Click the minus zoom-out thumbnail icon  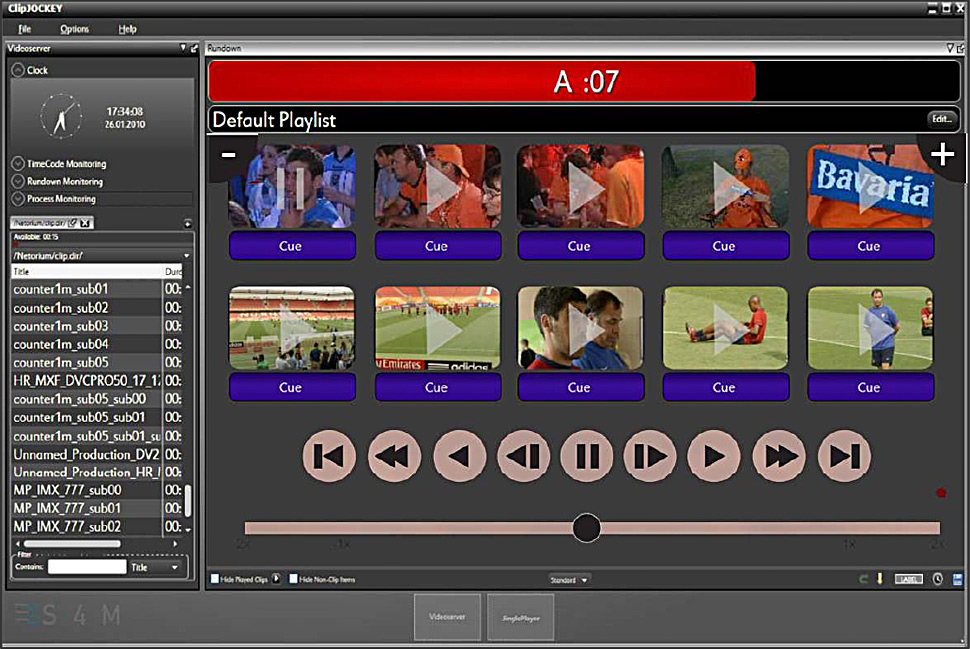pyautogui.click(x=229, y=154)
